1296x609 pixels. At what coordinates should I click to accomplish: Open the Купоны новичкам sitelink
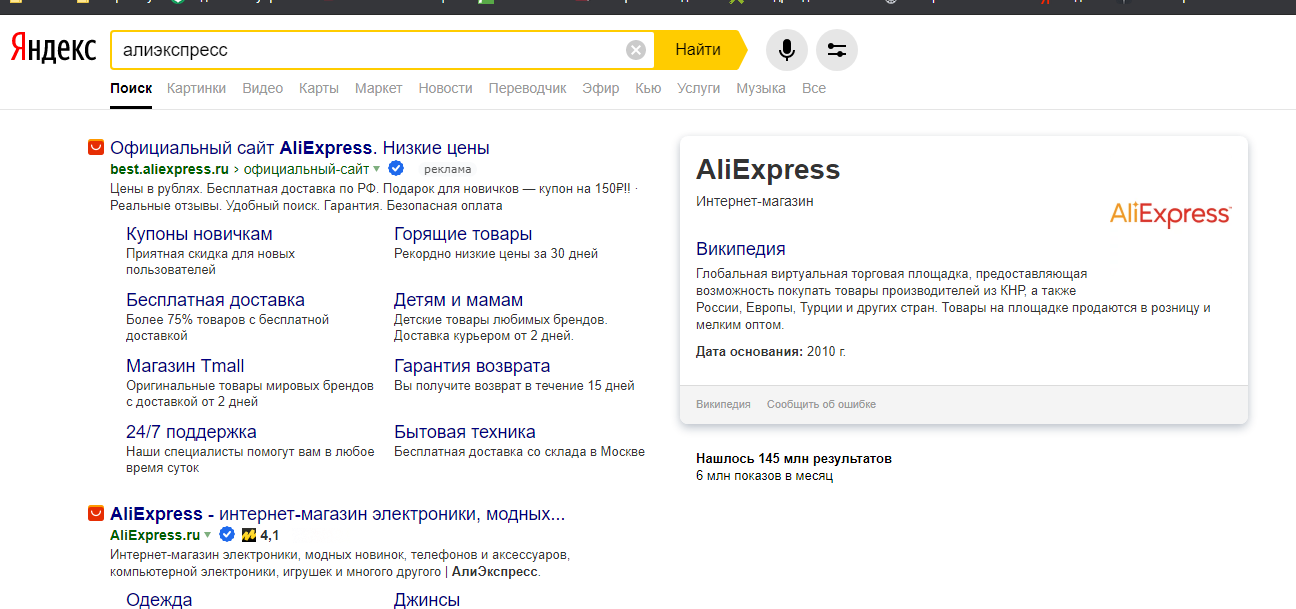tap(199, 234)
